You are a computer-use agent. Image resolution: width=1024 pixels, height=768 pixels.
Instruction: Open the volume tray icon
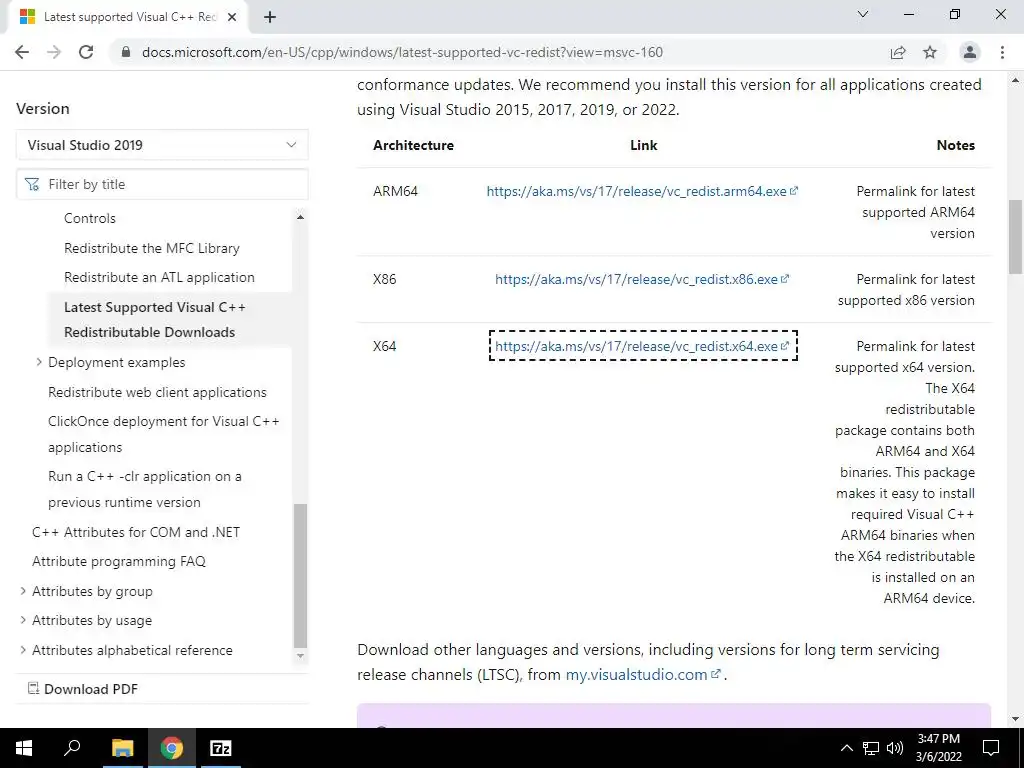[x=895, y=748]
